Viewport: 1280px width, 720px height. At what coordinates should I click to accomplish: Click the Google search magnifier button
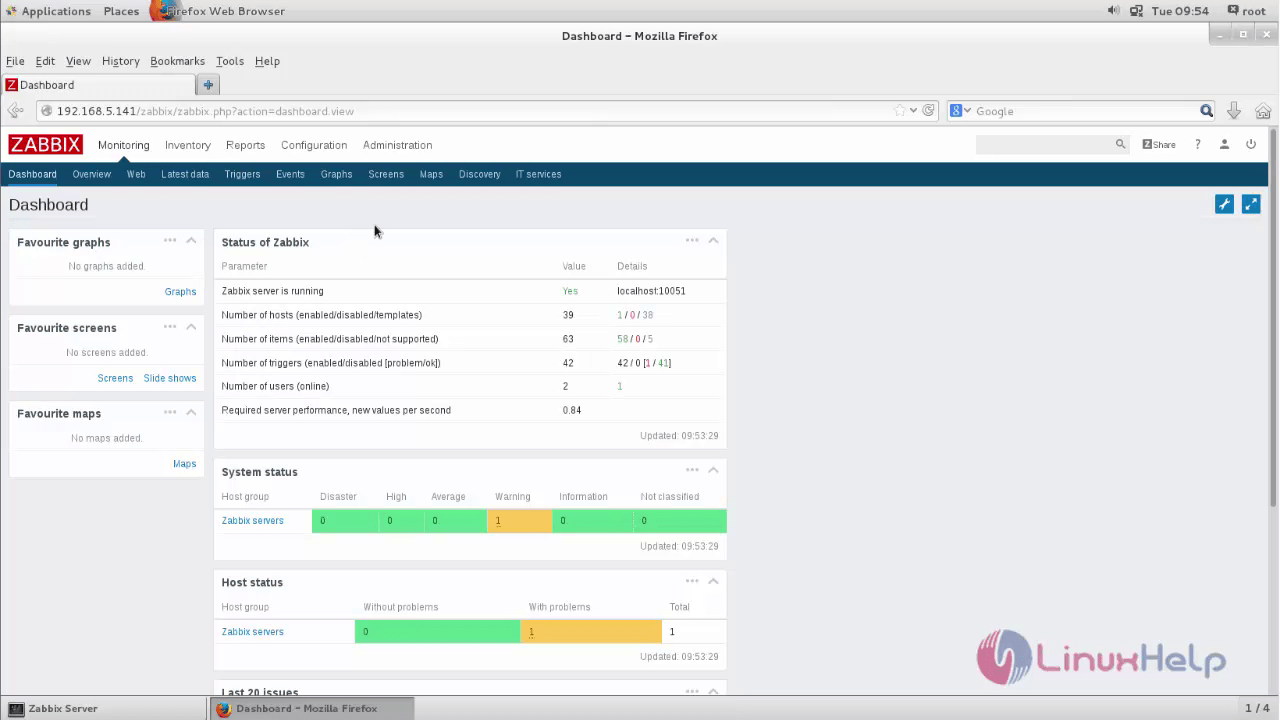[1206, 111]
